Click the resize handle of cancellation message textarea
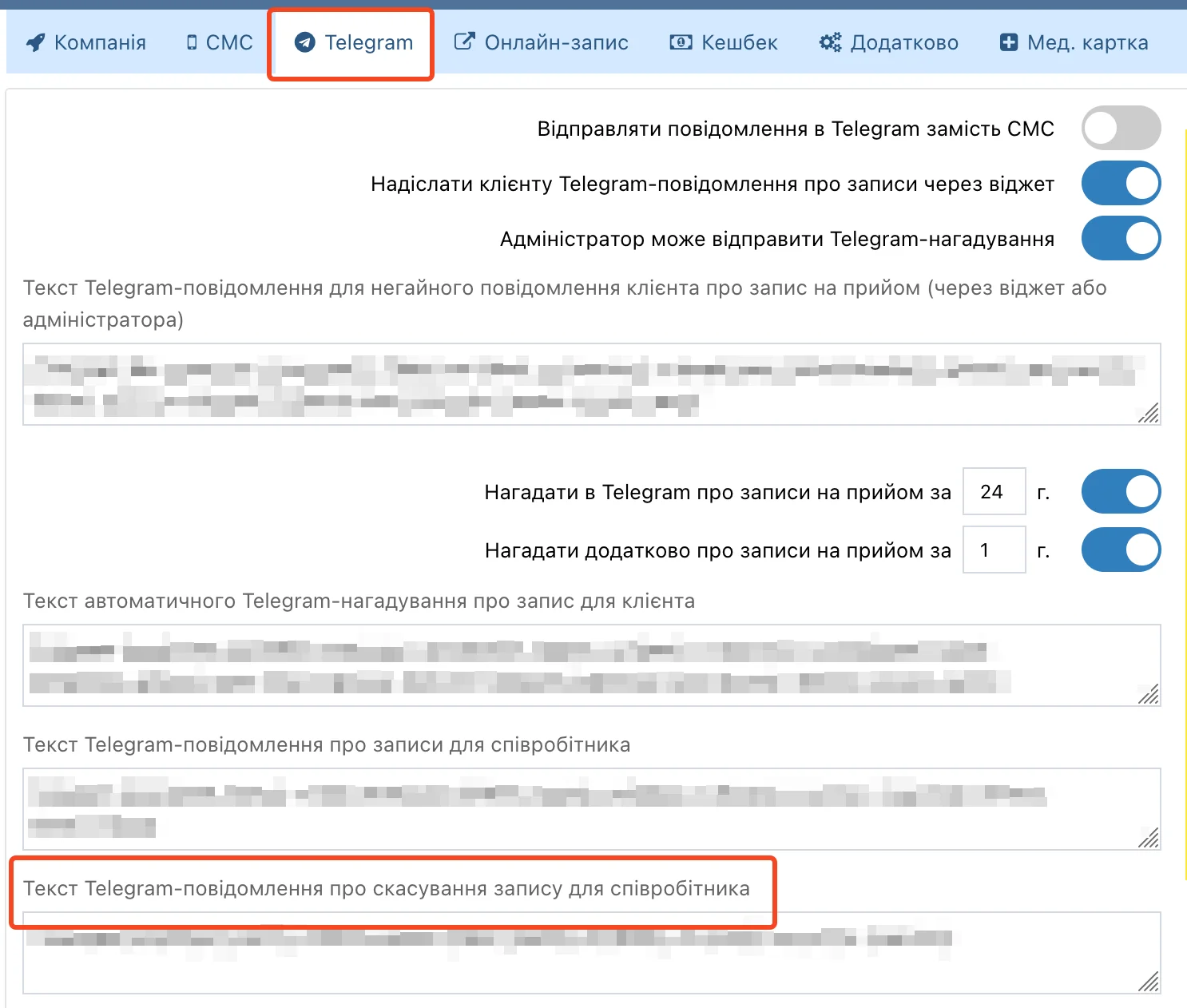 [x=1149, y=982]
